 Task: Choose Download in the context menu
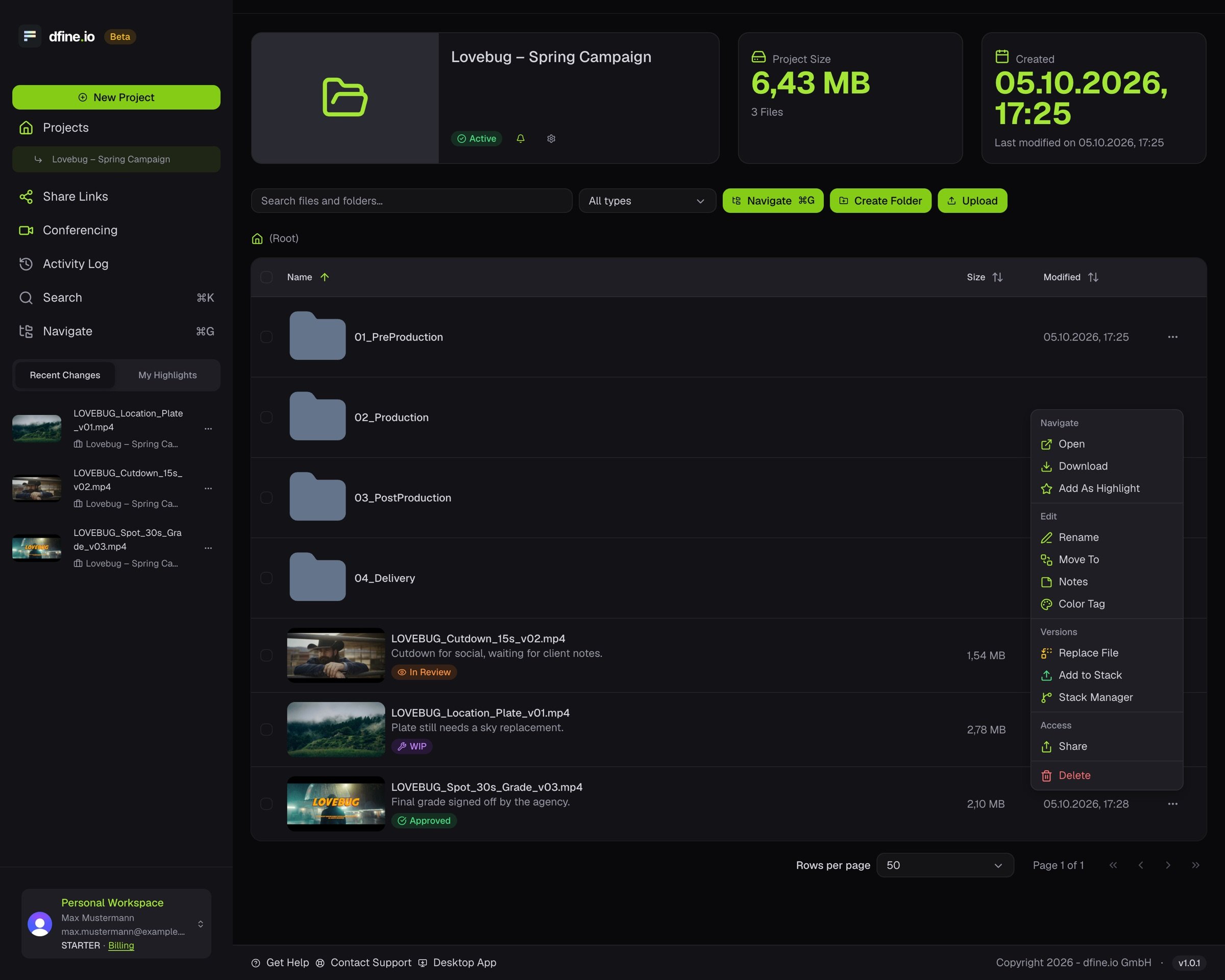(x=1106, y=466)
